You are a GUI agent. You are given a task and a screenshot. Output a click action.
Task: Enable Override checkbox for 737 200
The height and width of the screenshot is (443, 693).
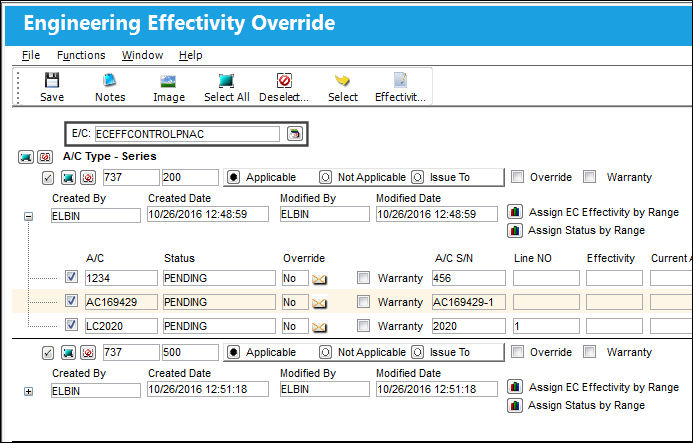pos(517,177)
